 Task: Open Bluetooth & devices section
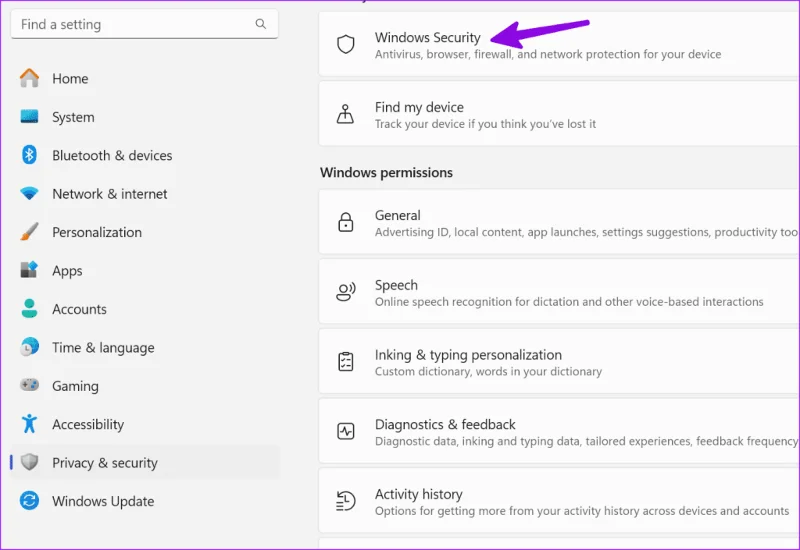coord(112,156)
